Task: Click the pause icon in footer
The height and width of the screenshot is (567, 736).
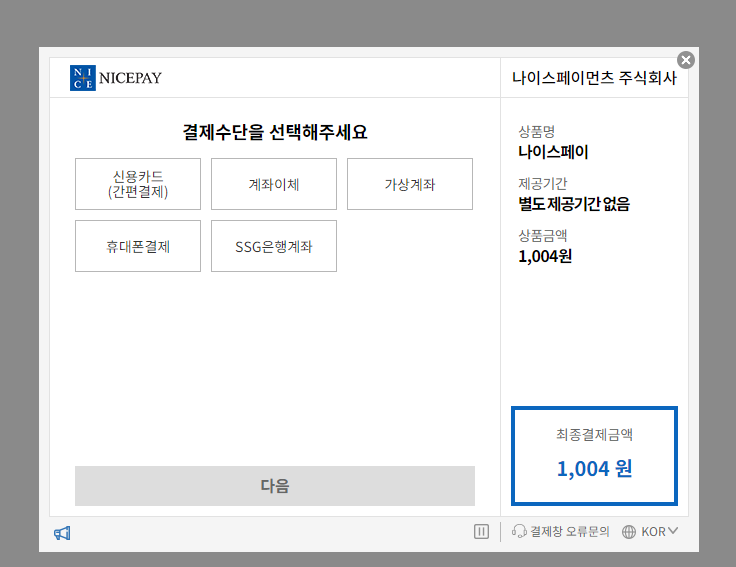Action: click(481, 532)
